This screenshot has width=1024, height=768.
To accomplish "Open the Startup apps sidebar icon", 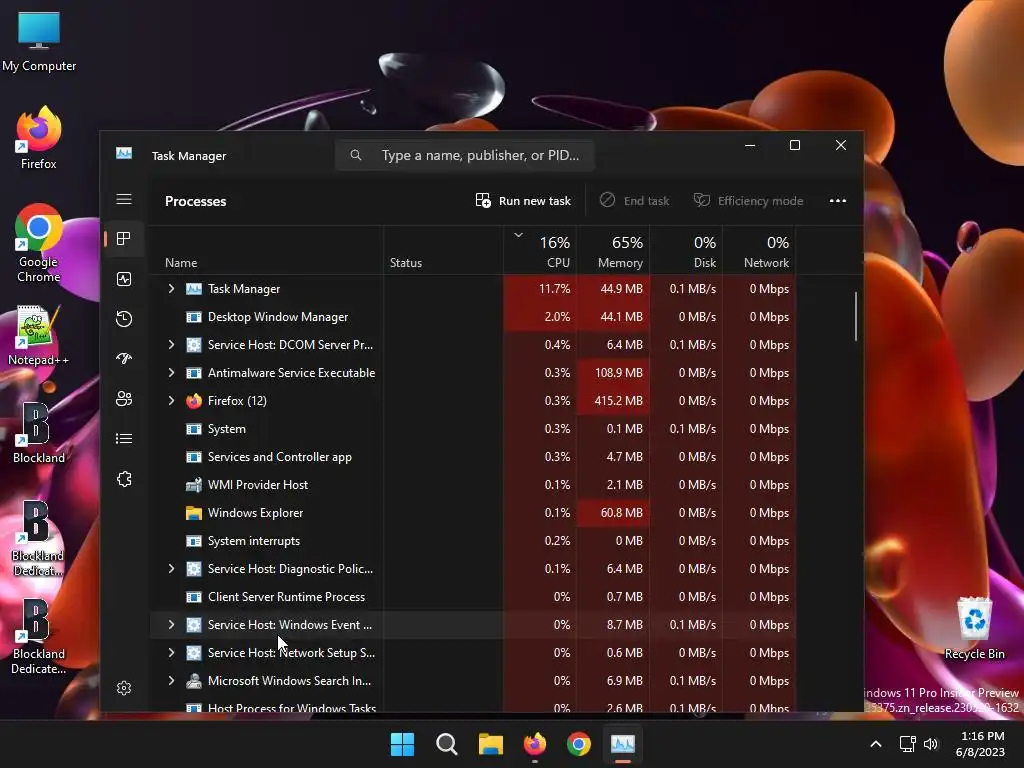I will coord(124,359).
